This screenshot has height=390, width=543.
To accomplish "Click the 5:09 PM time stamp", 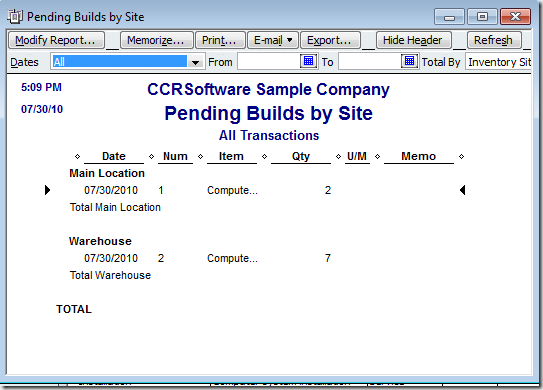I will [x=41, y=87].
